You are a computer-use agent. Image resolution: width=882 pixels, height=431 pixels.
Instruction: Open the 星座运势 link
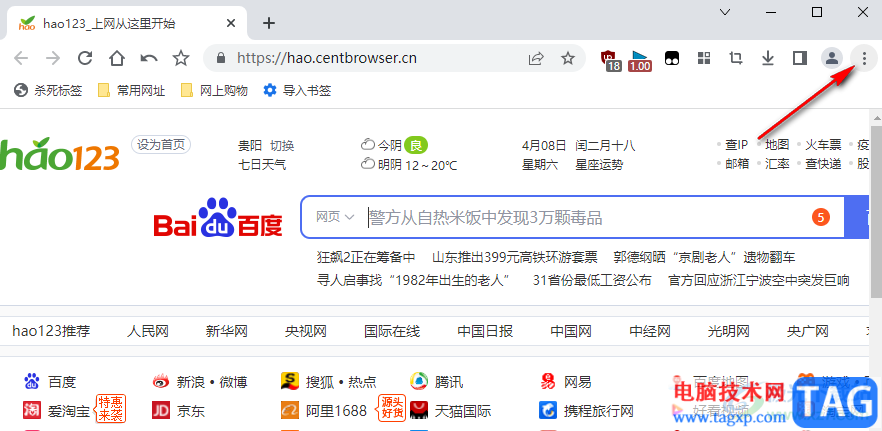coord(599,165)
